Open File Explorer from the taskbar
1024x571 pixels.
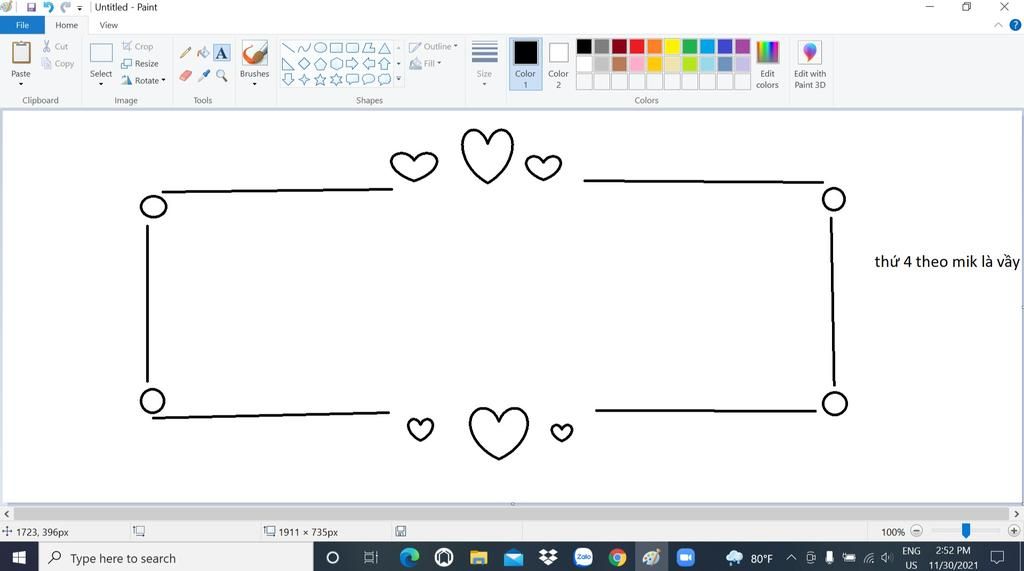click(479, 557)
